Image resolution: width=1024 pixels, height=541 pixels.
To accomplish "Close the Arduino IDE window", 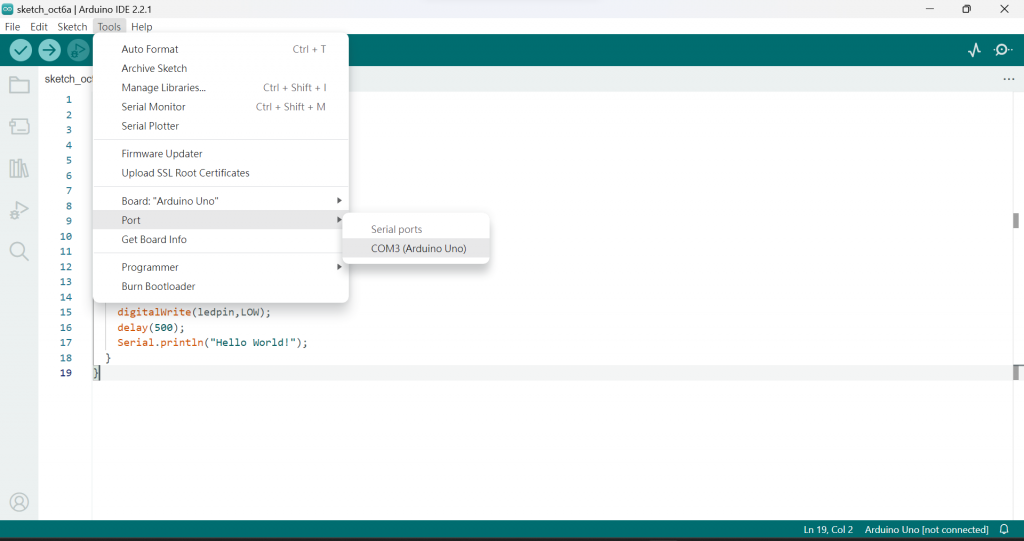I will point(1004,9).
